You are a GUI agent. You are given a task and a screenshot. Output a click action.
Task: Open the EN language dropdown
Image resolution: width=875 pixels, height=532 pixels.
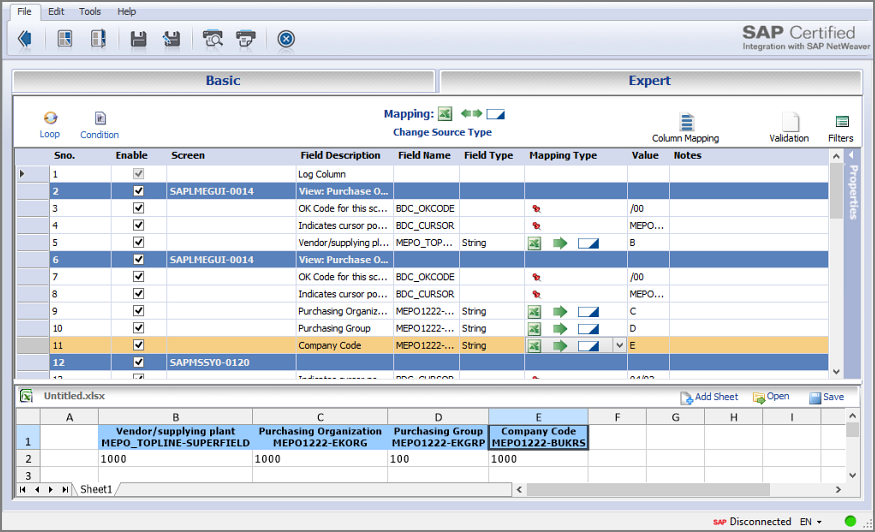(811, 521)
